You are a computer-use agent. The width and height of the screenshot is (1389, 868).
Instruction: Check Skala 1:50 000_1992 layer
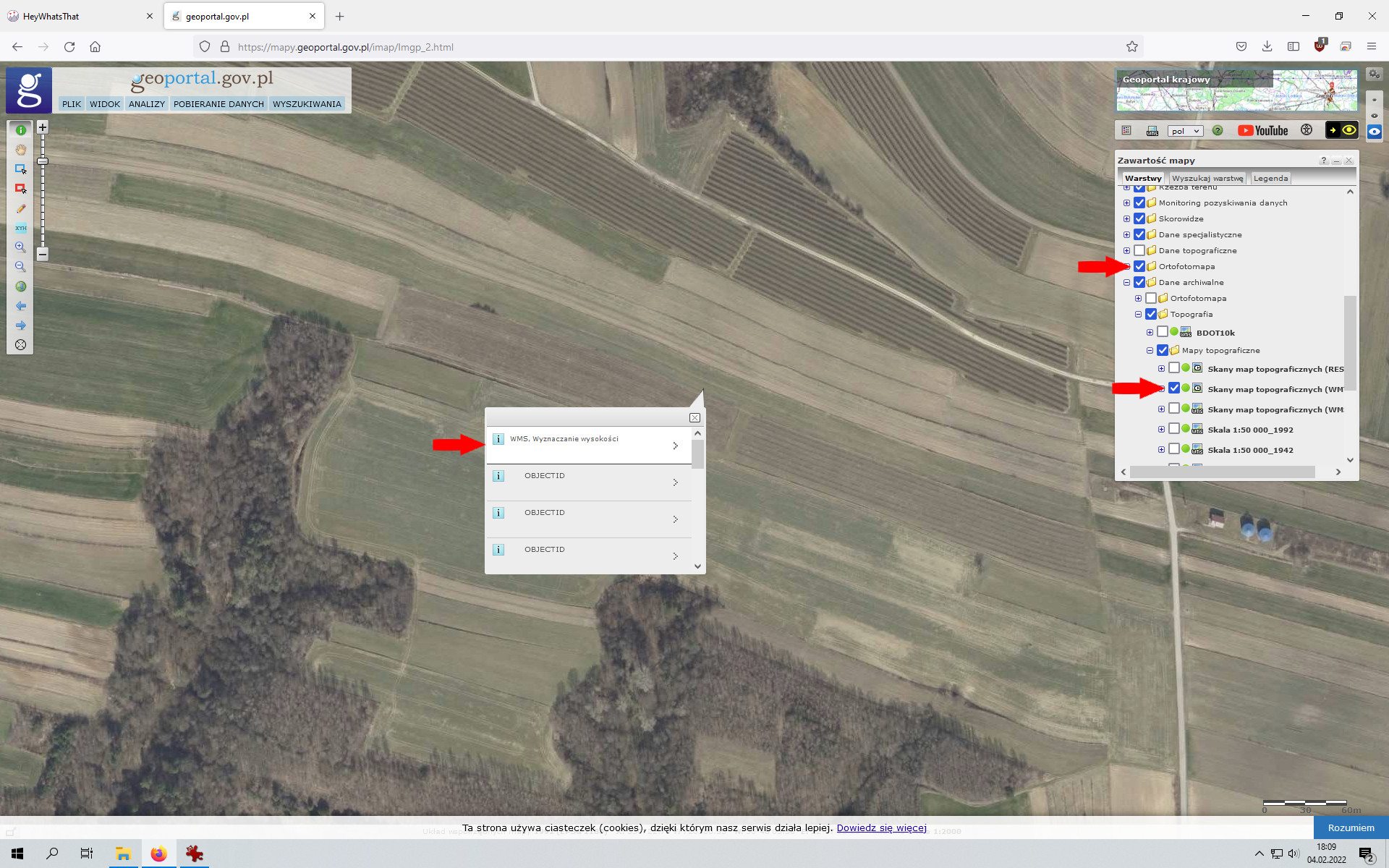click(1174, 429)
